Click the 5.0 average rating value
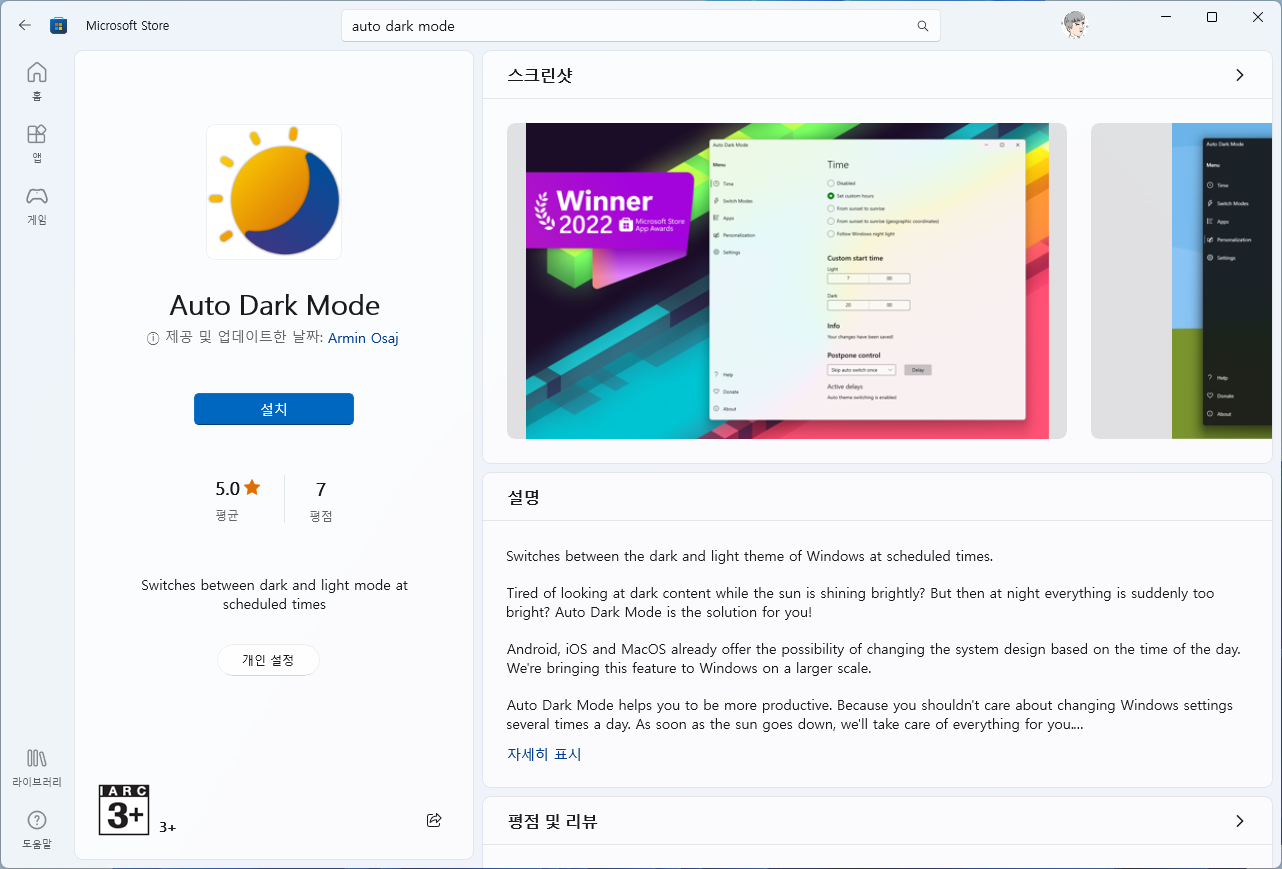Viewport: 1282px width, 869px height. (x=227, y=489)
